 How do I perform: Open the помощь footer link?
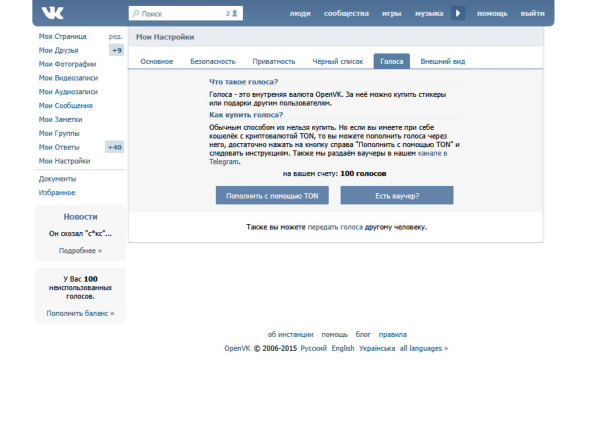click(x=335, y=335)
